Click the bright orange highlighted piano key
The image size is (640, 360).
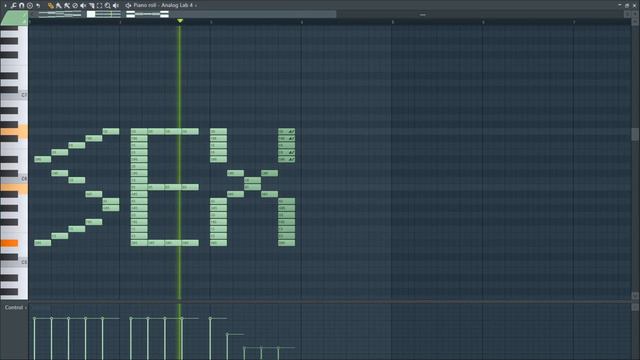tap(9, 243)
